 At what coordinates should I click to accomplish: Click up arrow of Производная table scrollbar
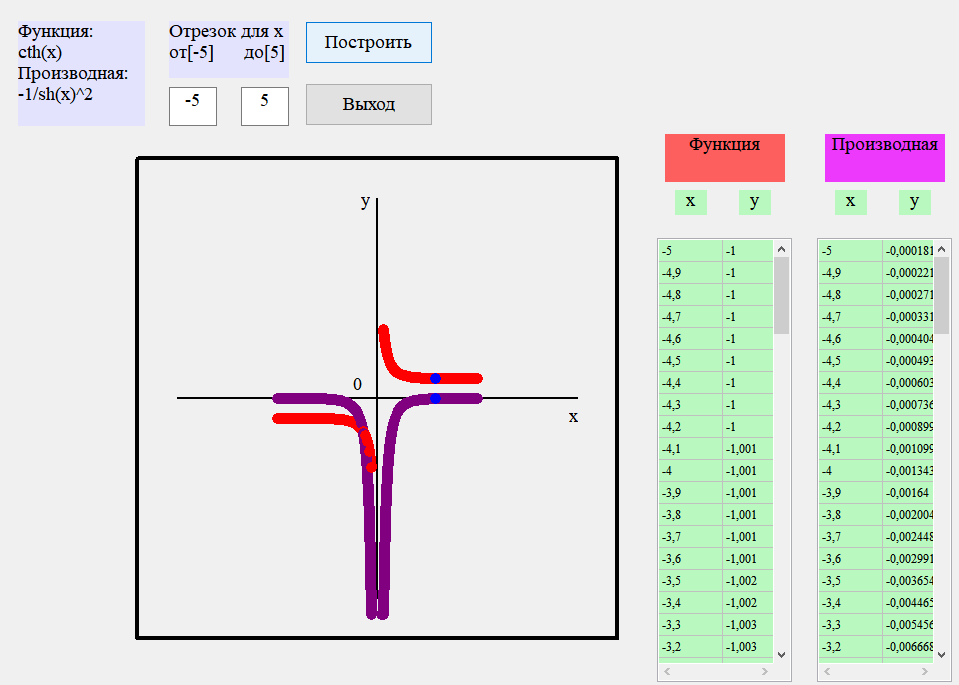point(942,248)
